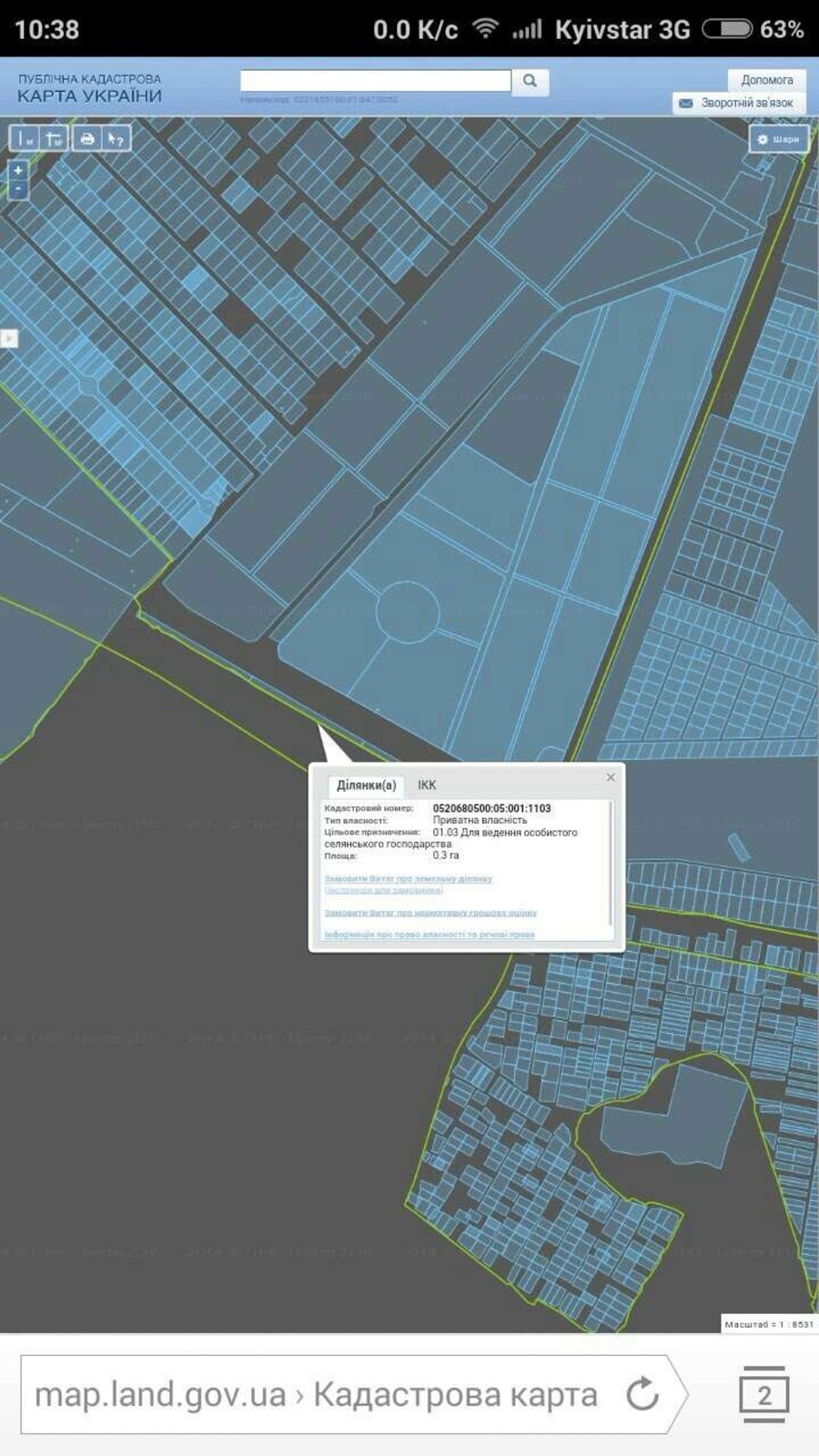
Task: Click the print map icon
Action: coord(86,138)
